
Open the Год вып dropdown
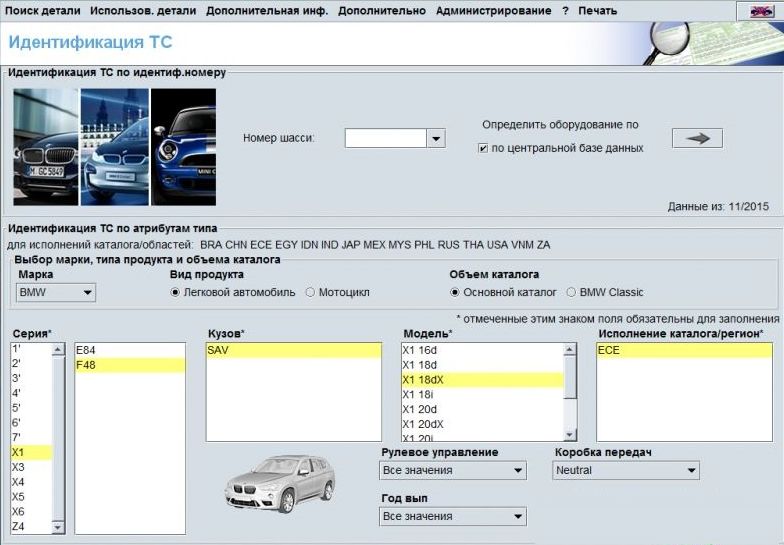click(x=453, y=516)
